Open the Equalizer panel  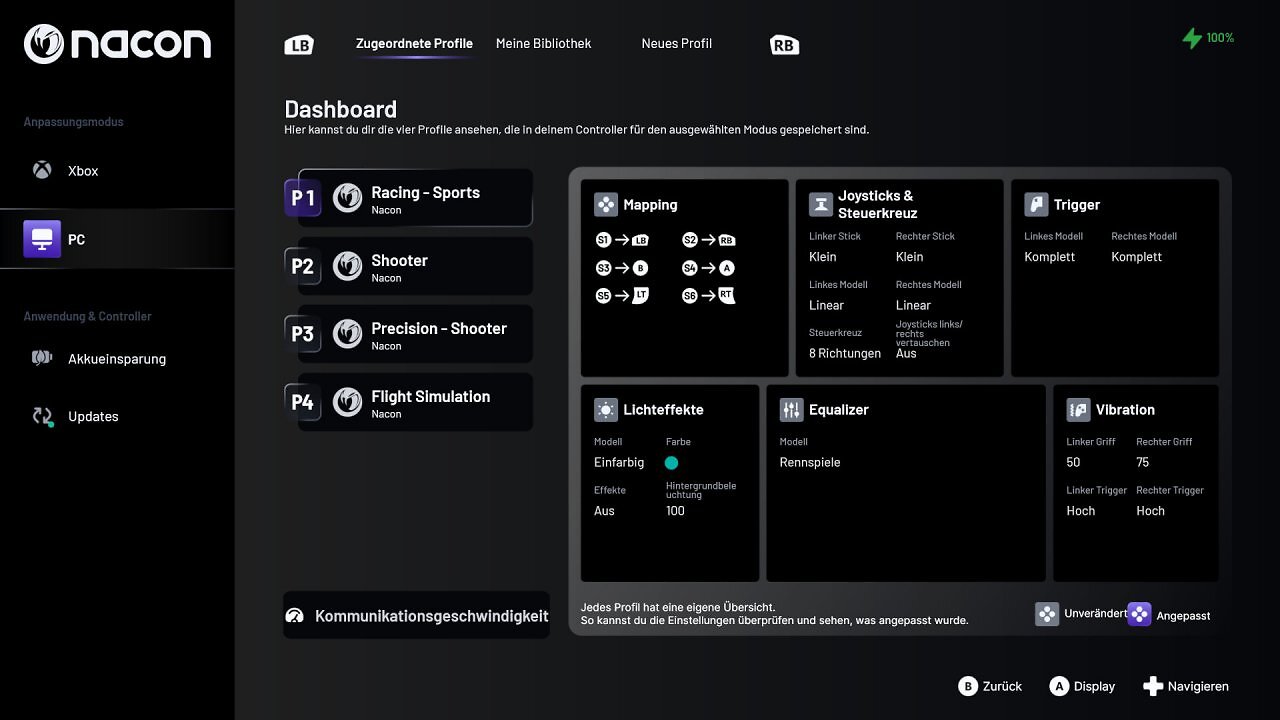coord(906,483)
